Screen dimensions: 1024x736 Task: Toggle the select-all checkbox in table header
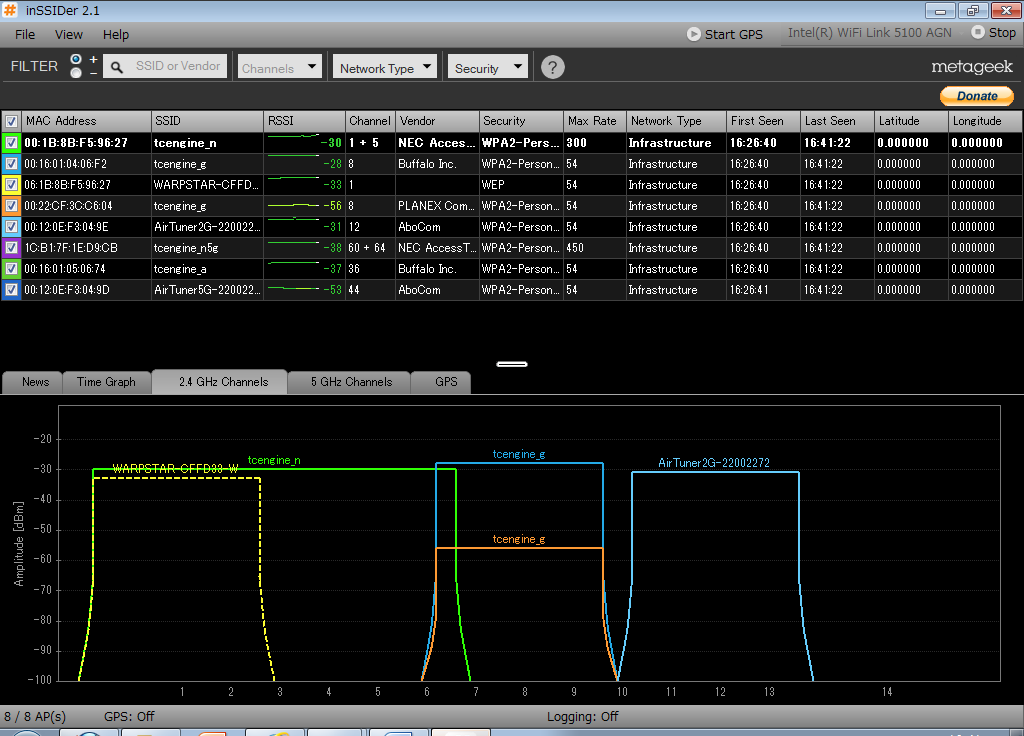(11, 121)
